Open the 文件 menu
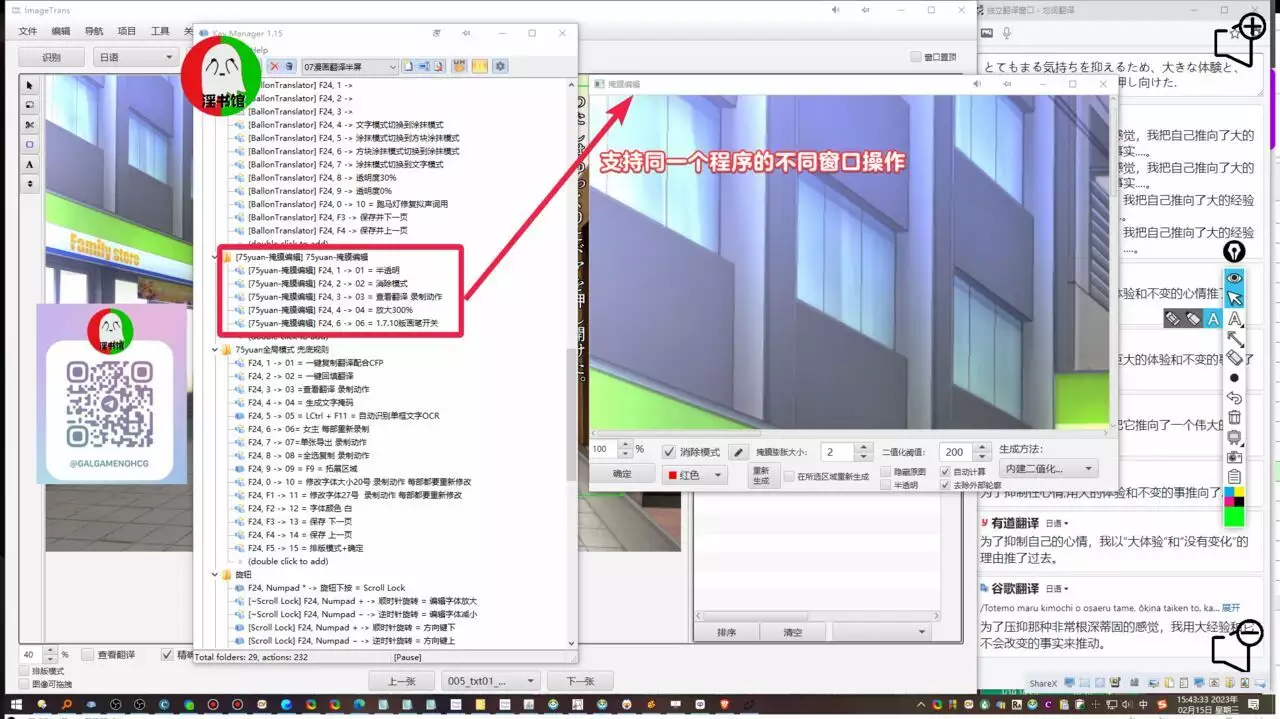The height and width of the screenshot is (719, 1280). click(27, 31)
